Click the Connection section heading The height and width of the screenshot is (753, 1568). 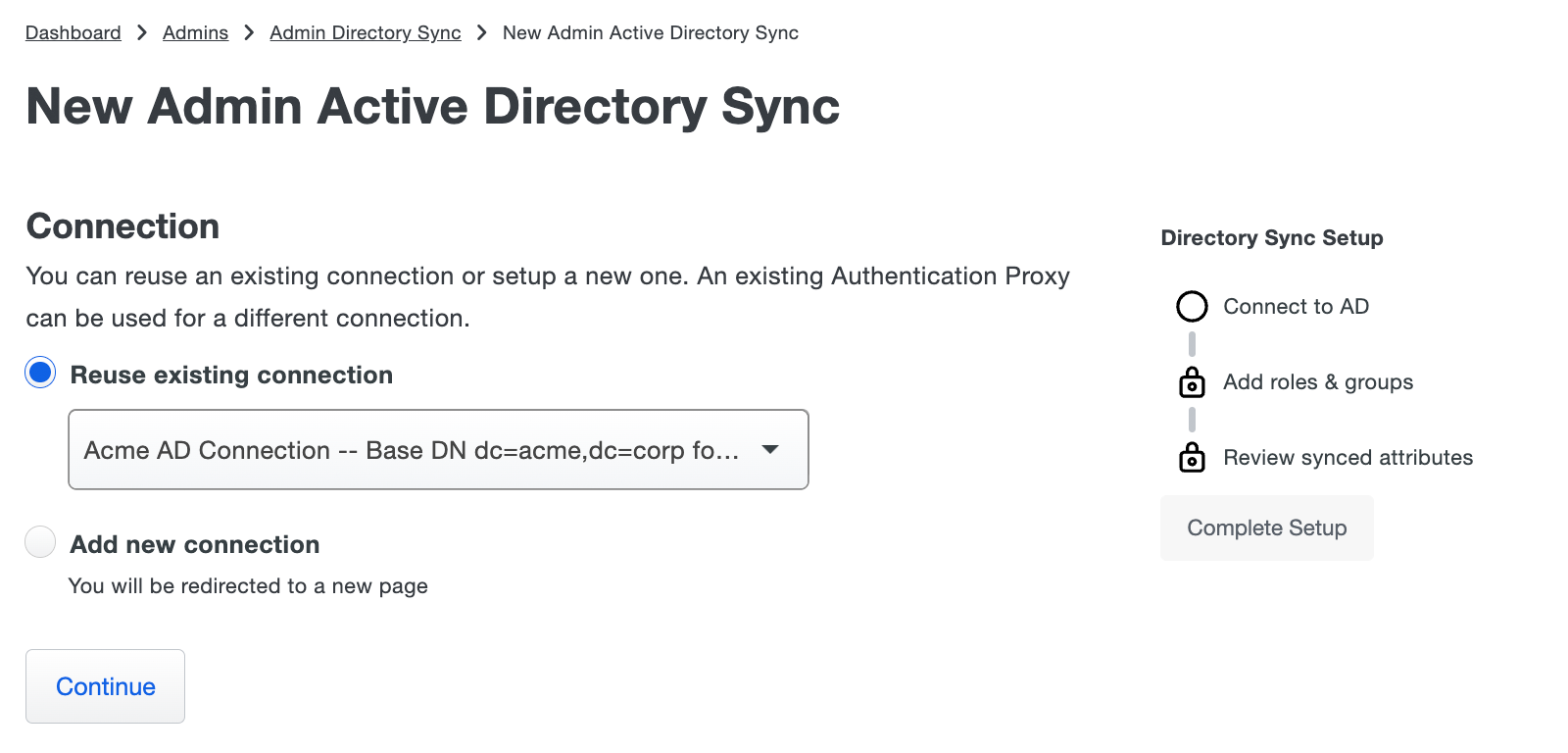(x=122, y=226)
